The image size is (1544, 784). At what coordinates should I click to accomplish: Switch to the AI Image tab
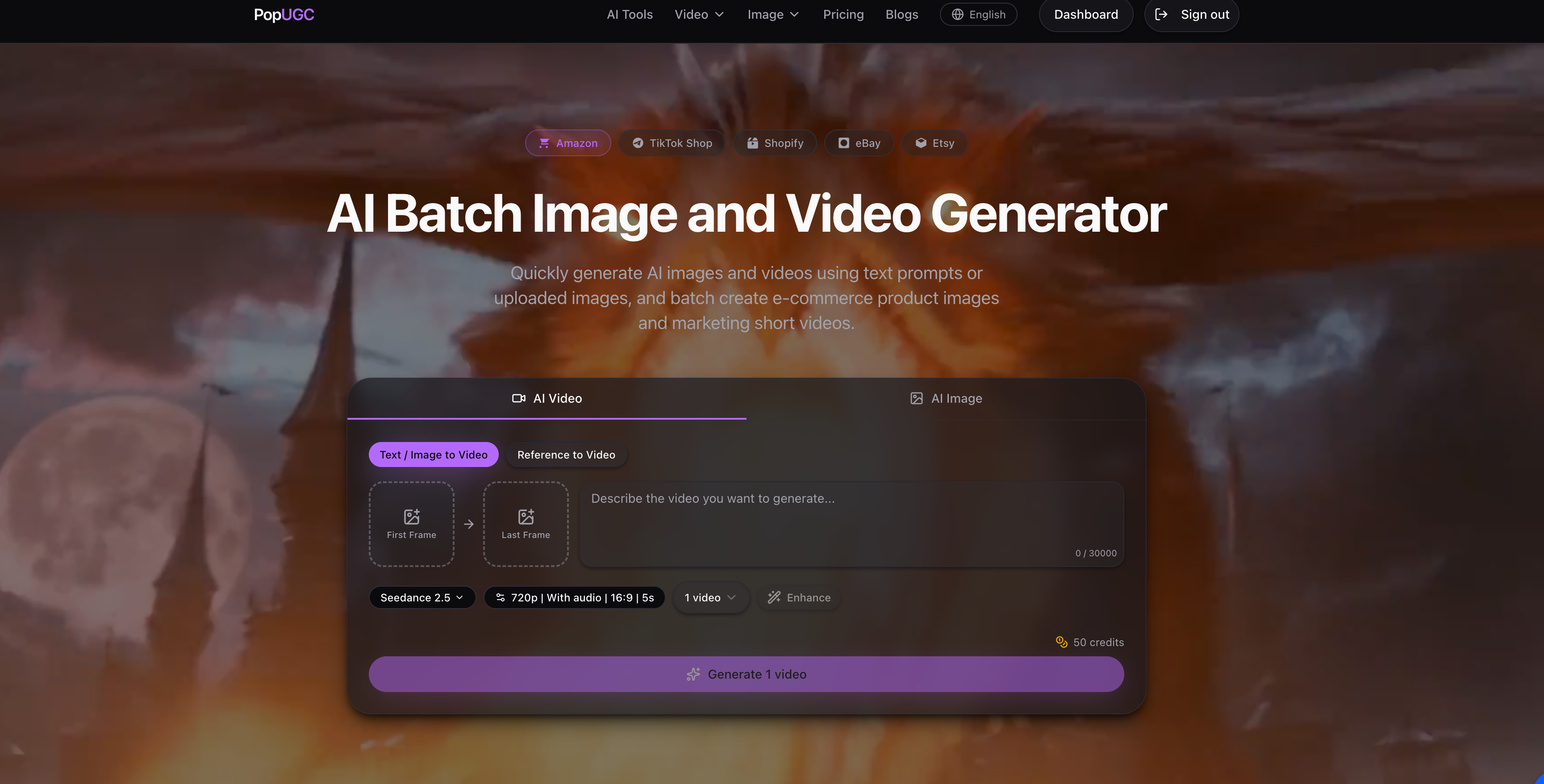click(946, 399)
